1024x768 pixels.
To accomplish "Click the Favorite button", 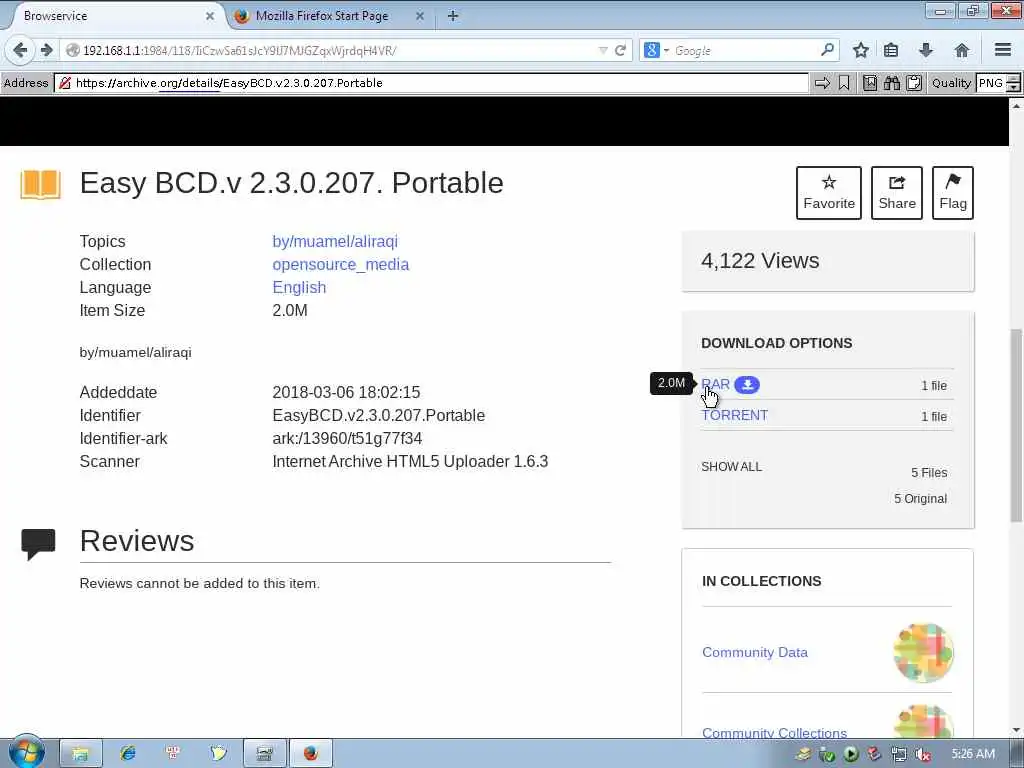I will click(829, 193).
